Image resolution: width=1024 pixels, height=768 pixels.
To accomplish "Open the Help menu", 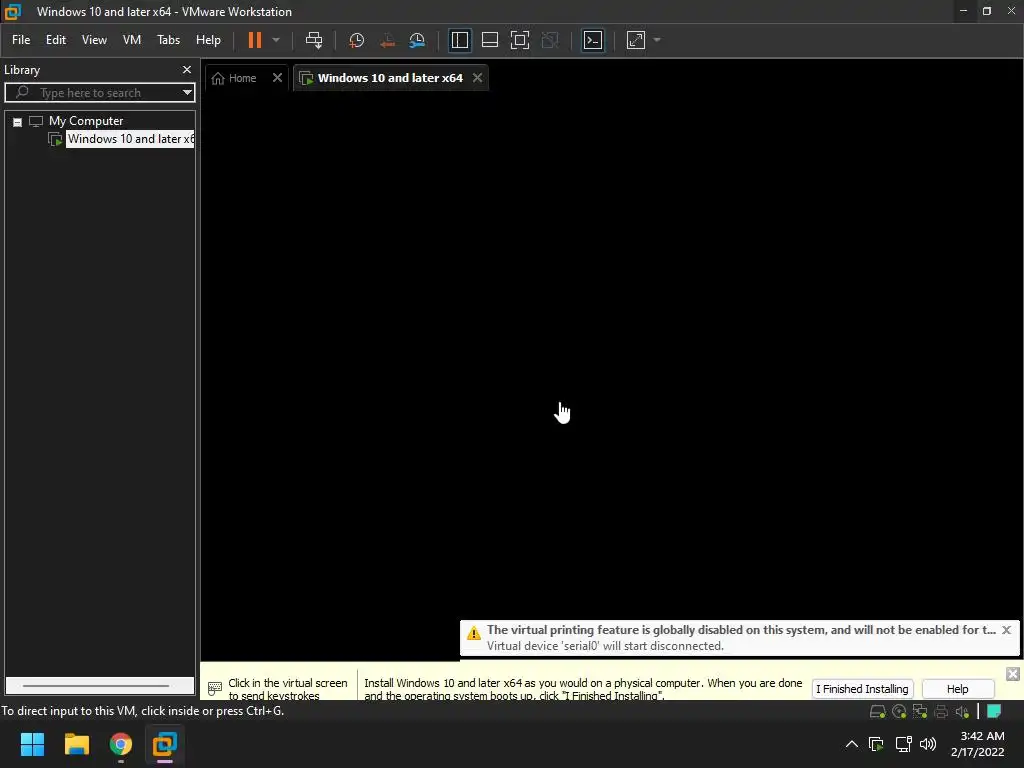I will (x=208, y=40).
